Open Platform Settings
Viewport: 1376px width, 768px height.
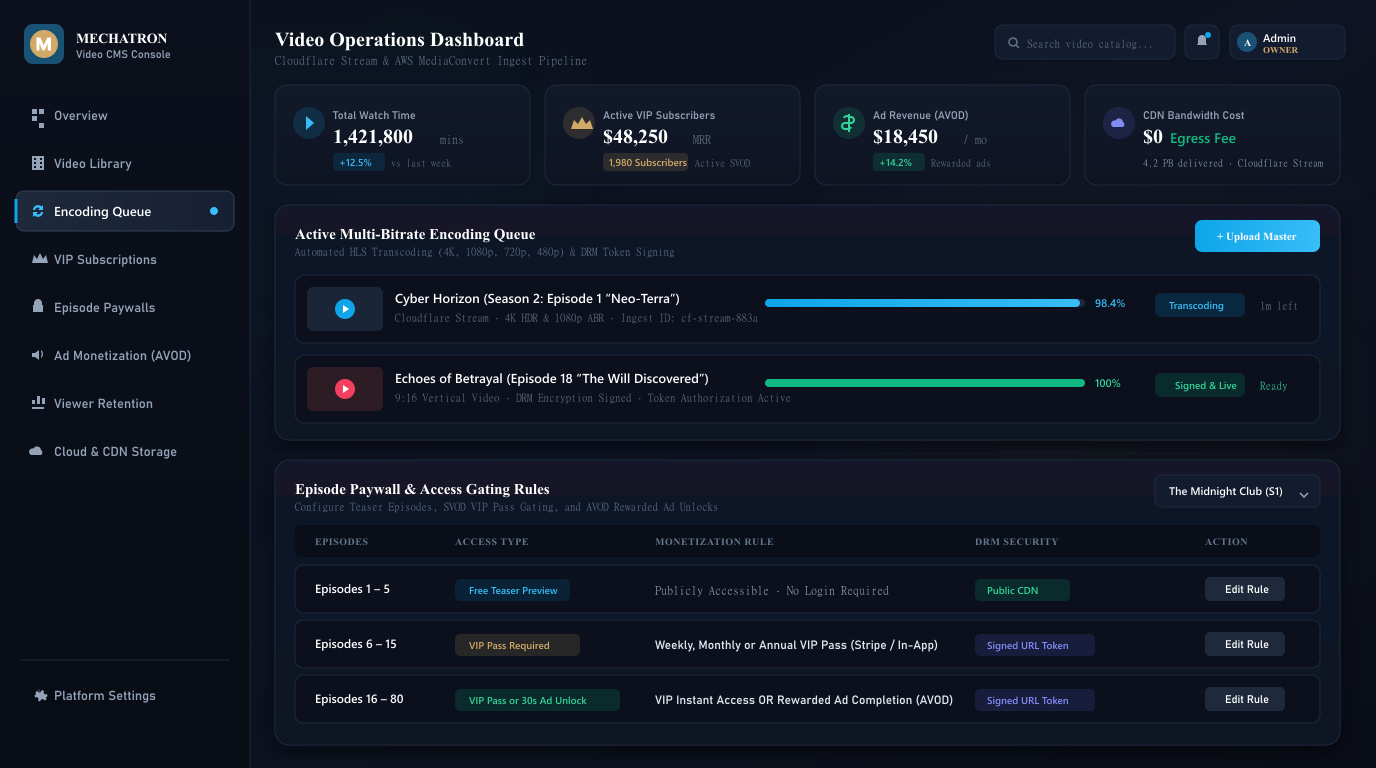[125, 695]
